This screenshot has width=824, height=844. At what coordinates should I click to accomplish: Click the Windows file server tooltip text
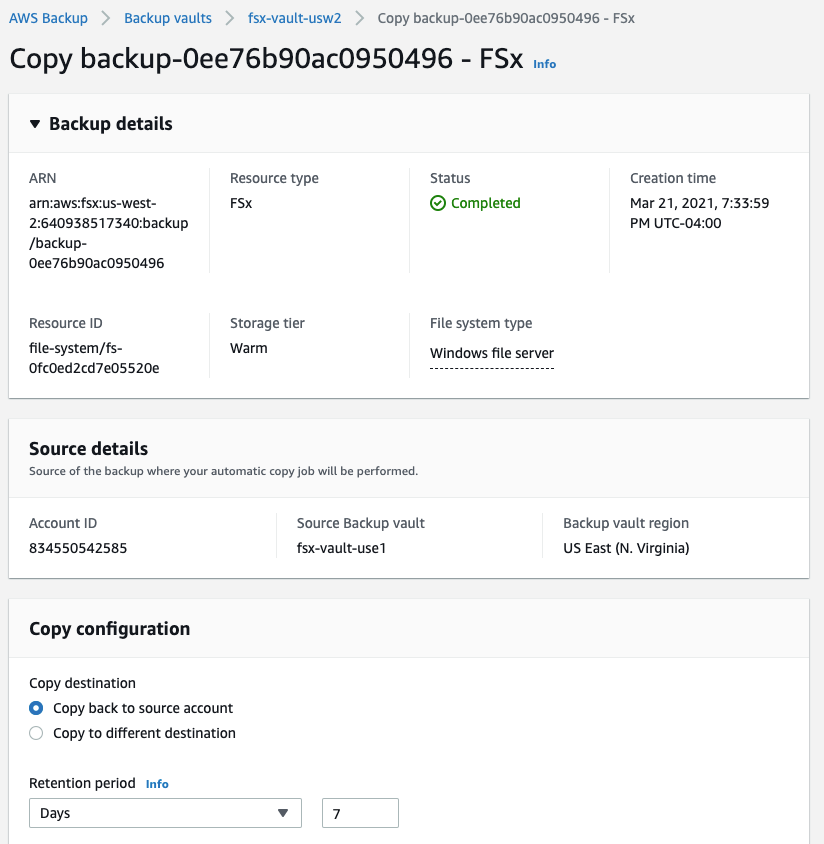[491, 353]
